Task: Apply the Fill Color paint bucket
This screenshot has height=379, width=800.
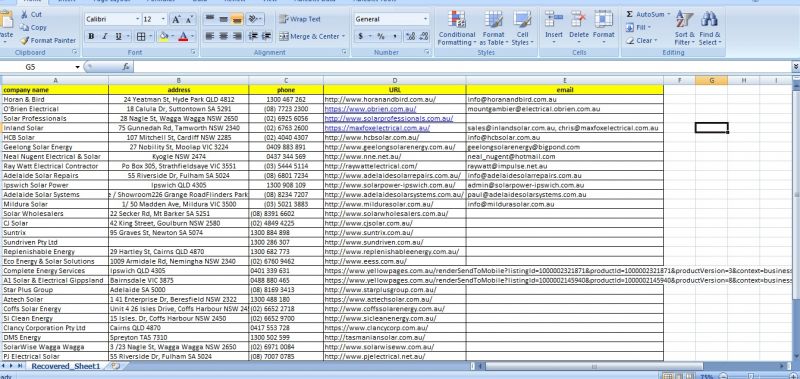Action: point(163,36)
